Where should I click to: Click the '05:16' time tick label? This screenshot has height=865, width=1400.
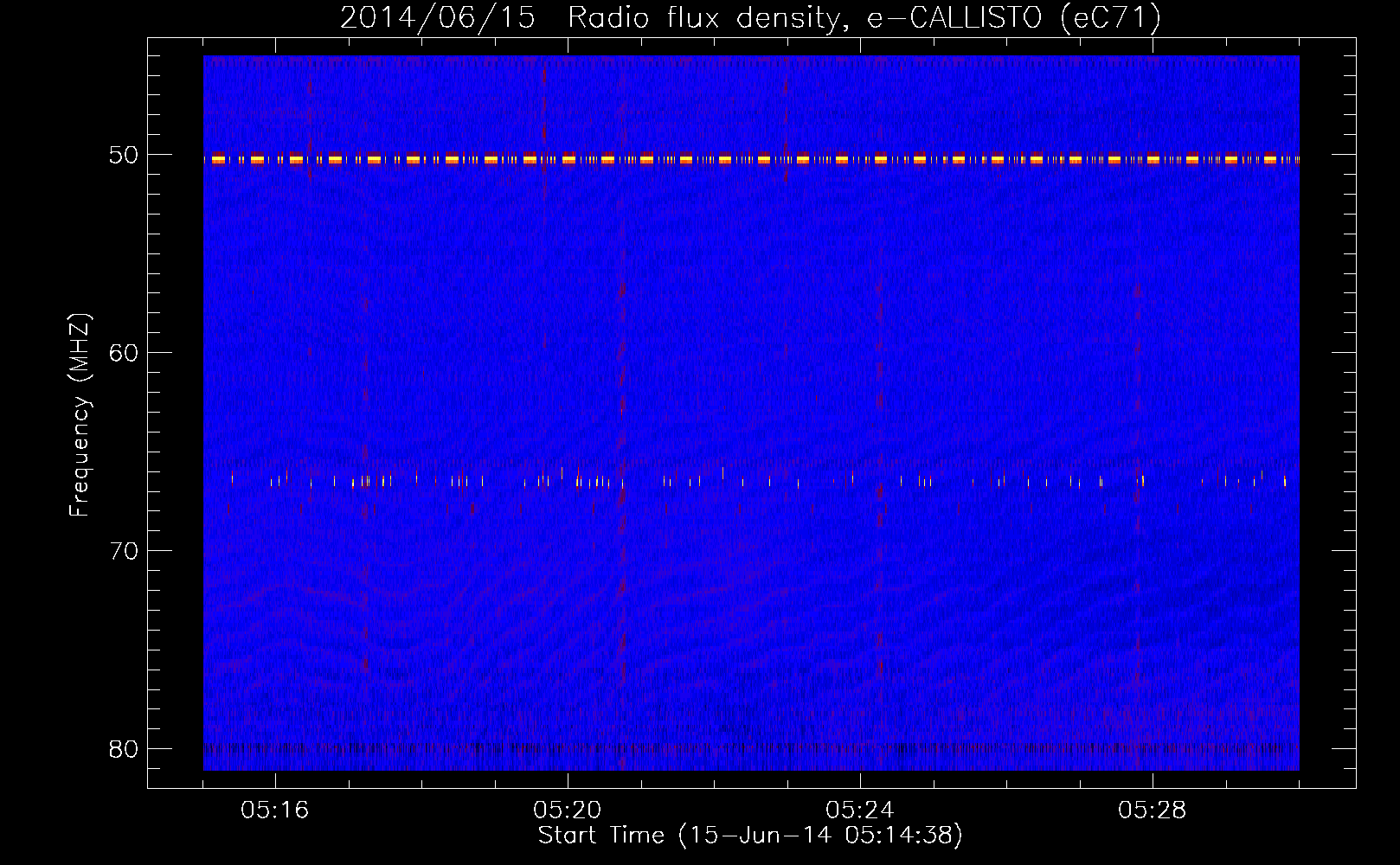click(x=275, y=811)
